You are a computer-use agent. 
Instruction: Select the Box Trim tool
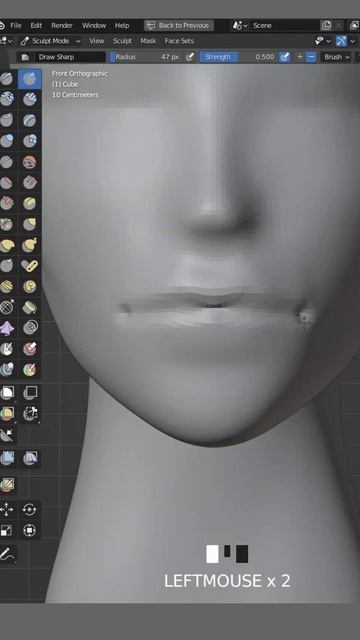(x=29, y=414)
